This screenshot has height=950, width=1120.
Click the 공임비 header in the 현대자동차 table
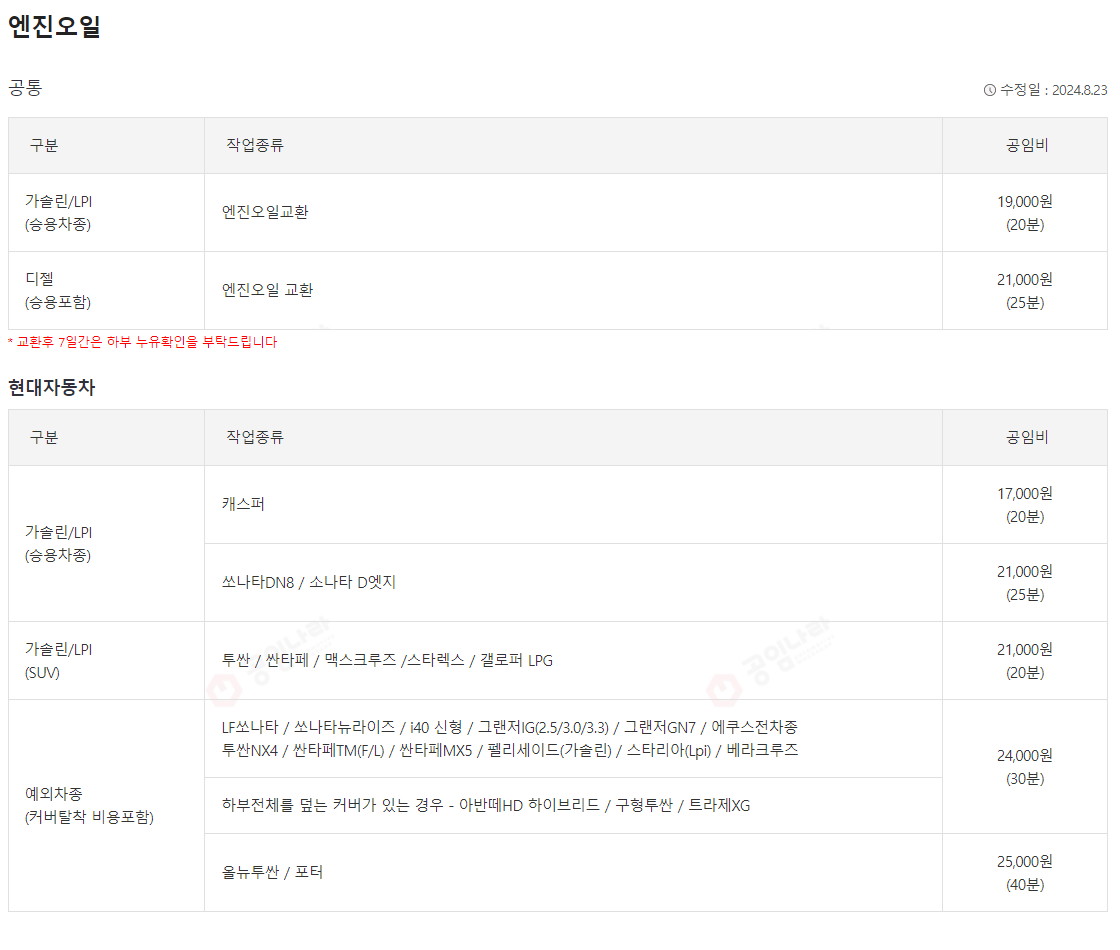1026,437
